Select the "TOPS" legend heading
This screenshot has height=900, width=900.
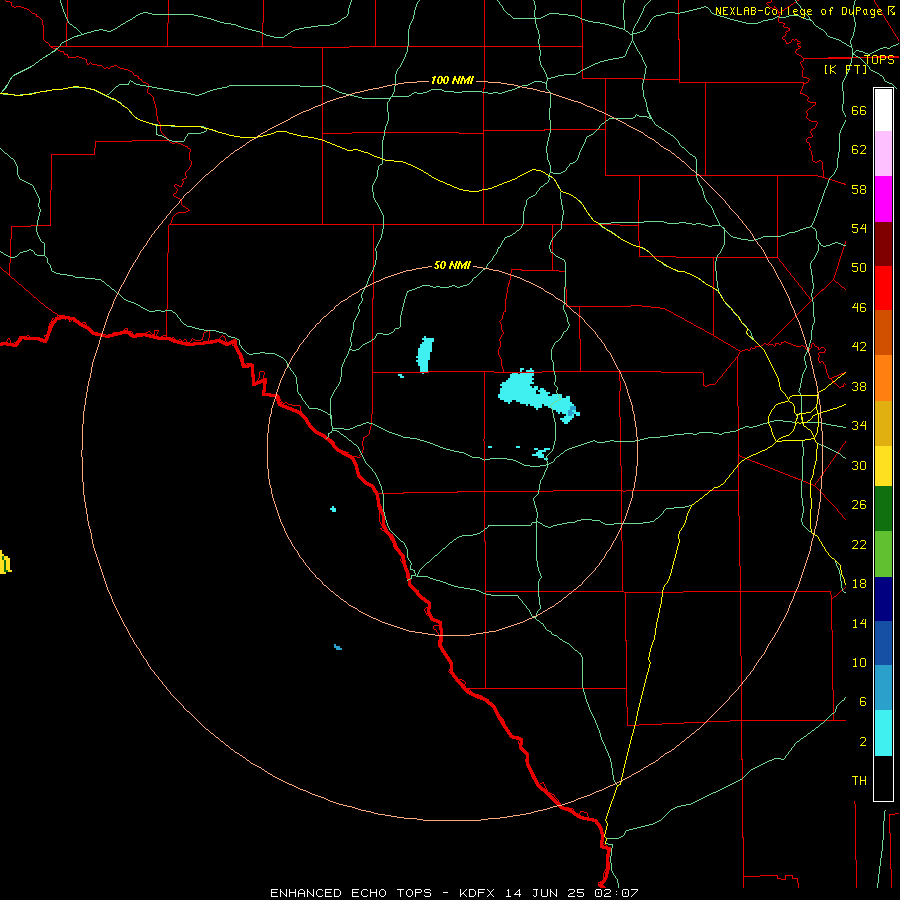[879, 59]
